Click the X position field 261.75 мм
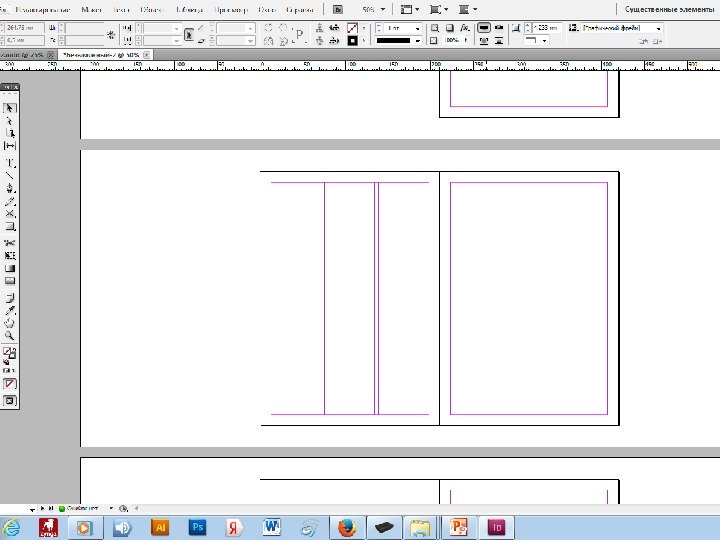720x540 pixels. (x=24, y=28)
